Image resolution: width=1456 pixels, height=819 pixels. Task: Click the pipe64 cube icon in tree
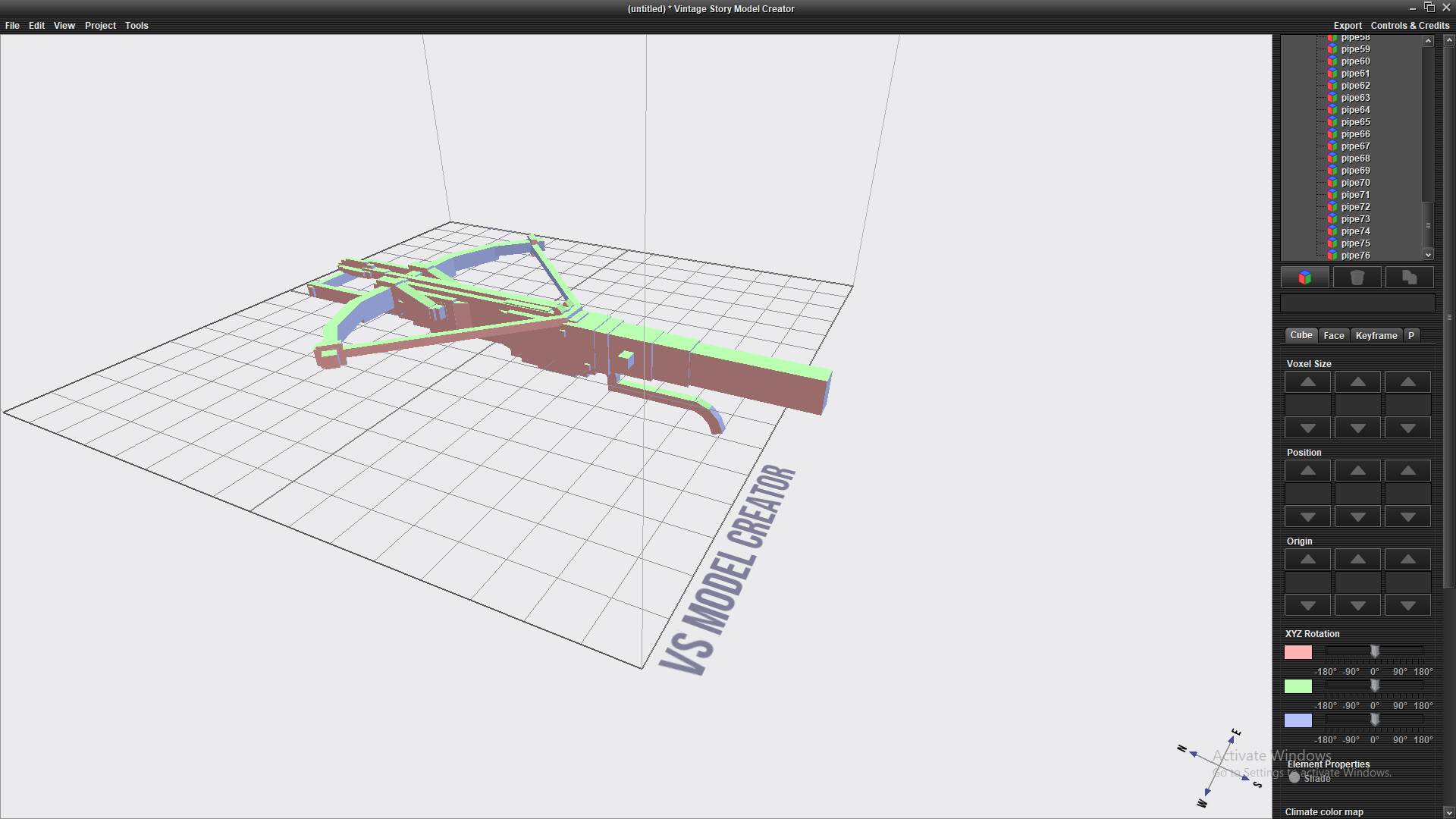(1332, 110)
